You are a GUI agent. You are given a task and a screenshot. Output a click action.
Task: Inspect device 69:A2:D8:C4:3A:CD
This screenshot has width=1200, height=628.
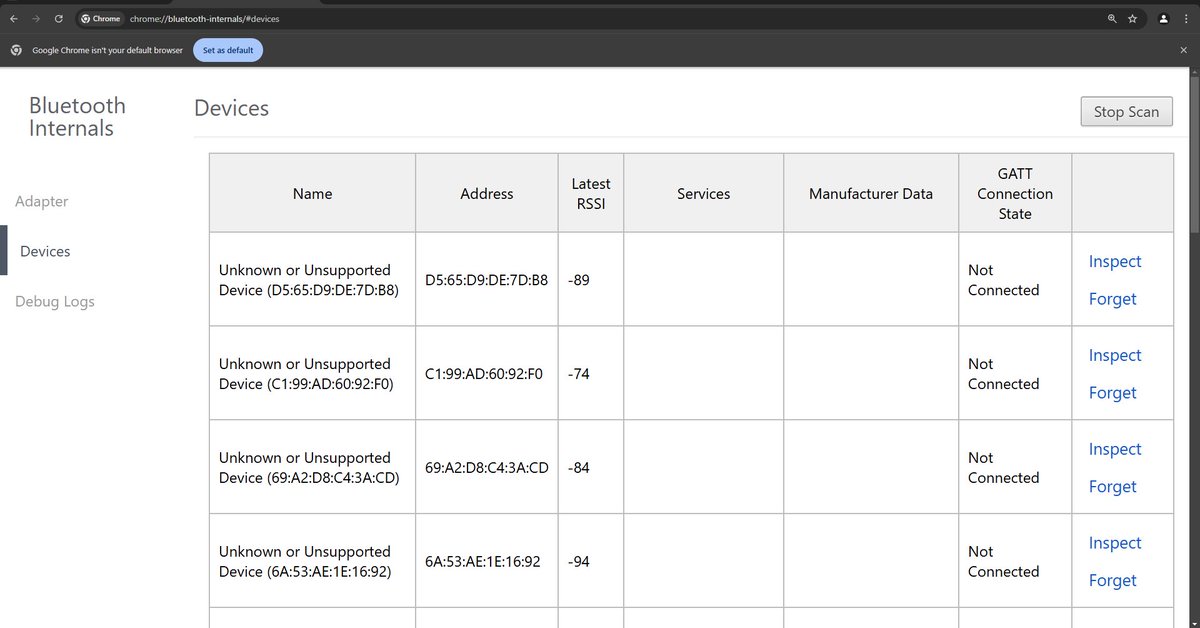point(1115,449)
